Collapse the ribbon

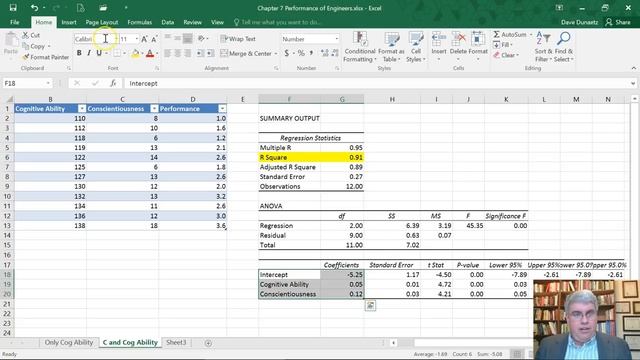coord(633,68)
